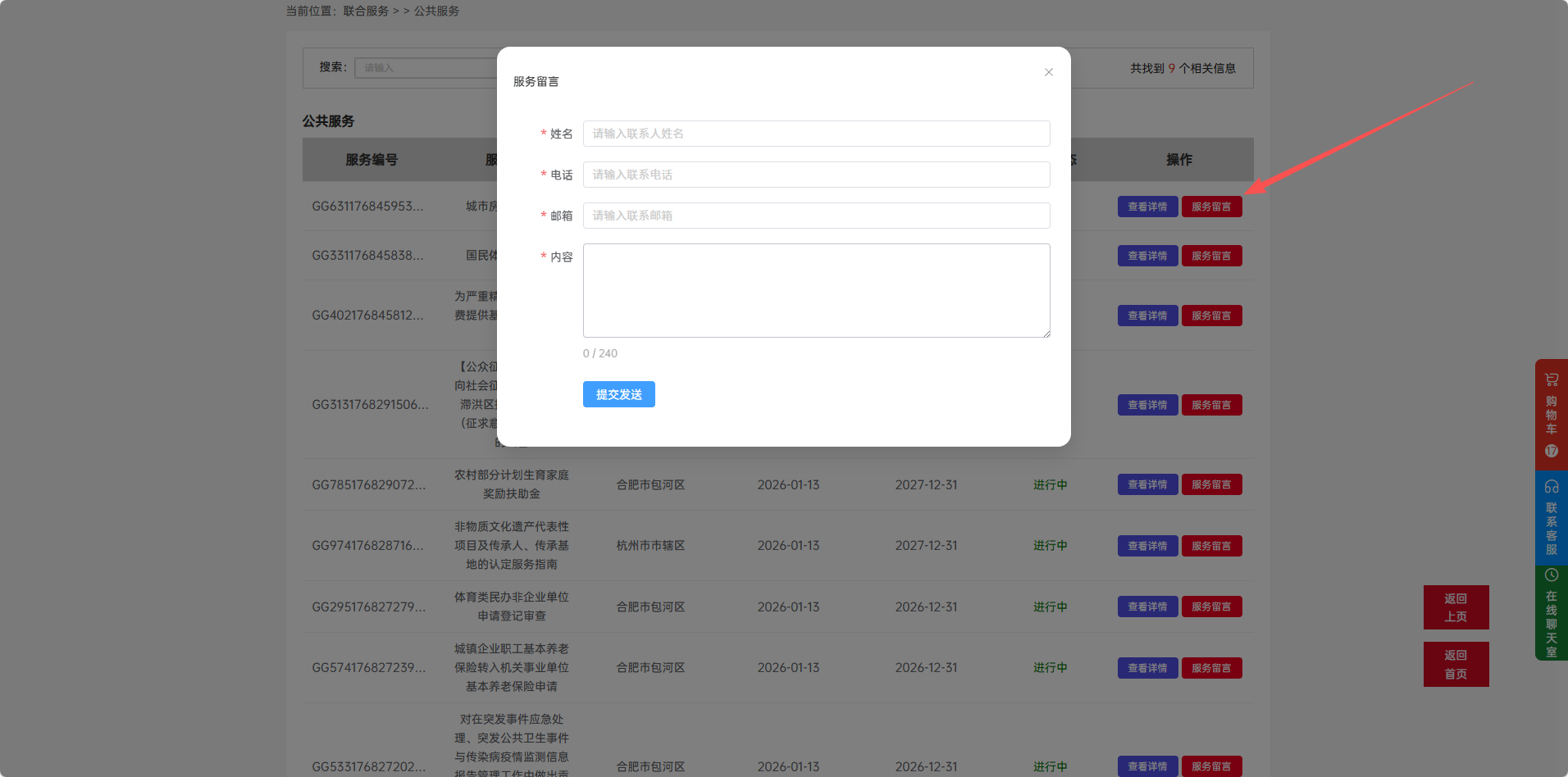This screenshot has width=1568, height=777.
Task: Select the 邮箱 email input field
Action: coord(816,216)
